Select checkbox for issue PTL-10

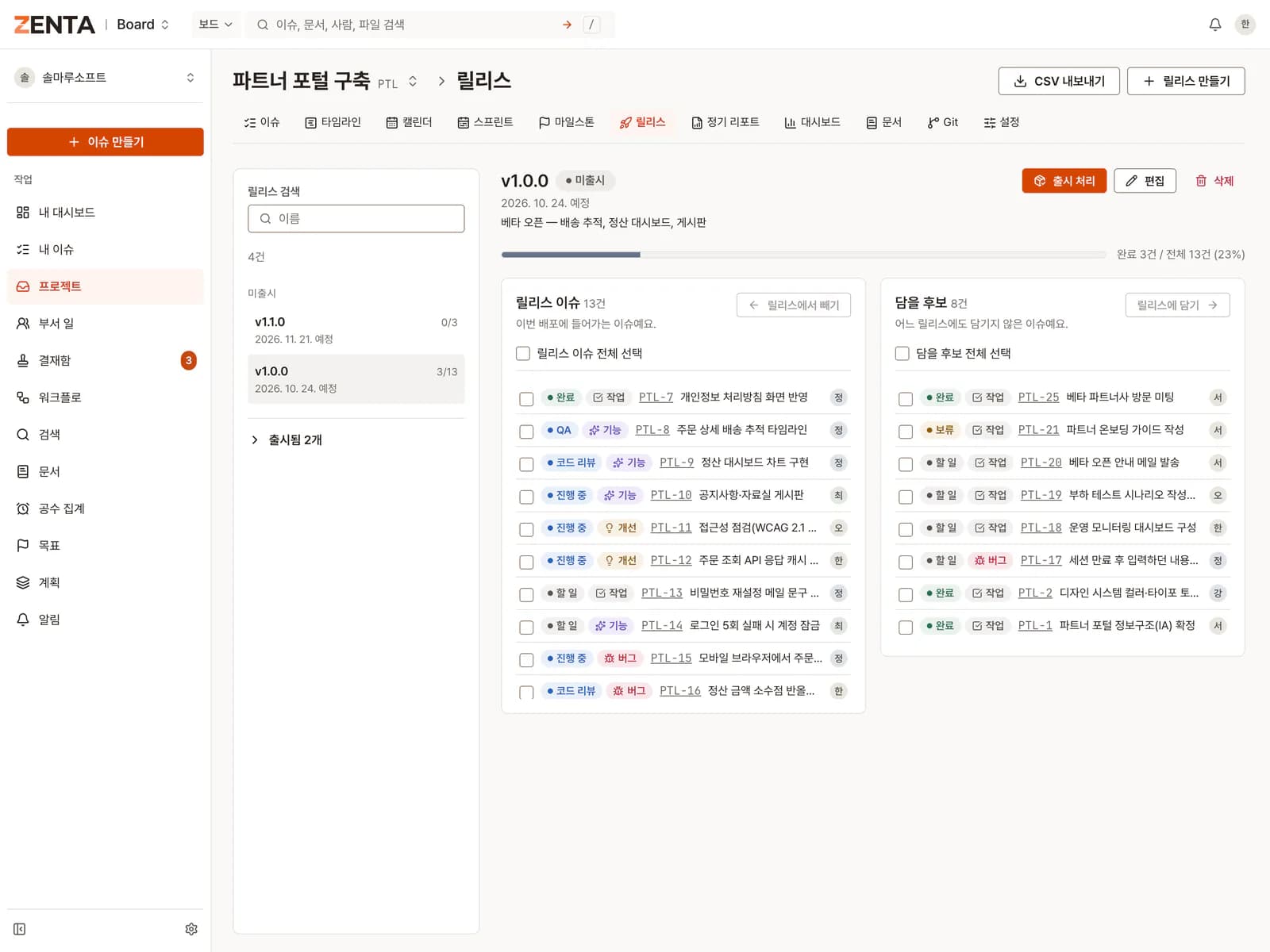[526, 497]
